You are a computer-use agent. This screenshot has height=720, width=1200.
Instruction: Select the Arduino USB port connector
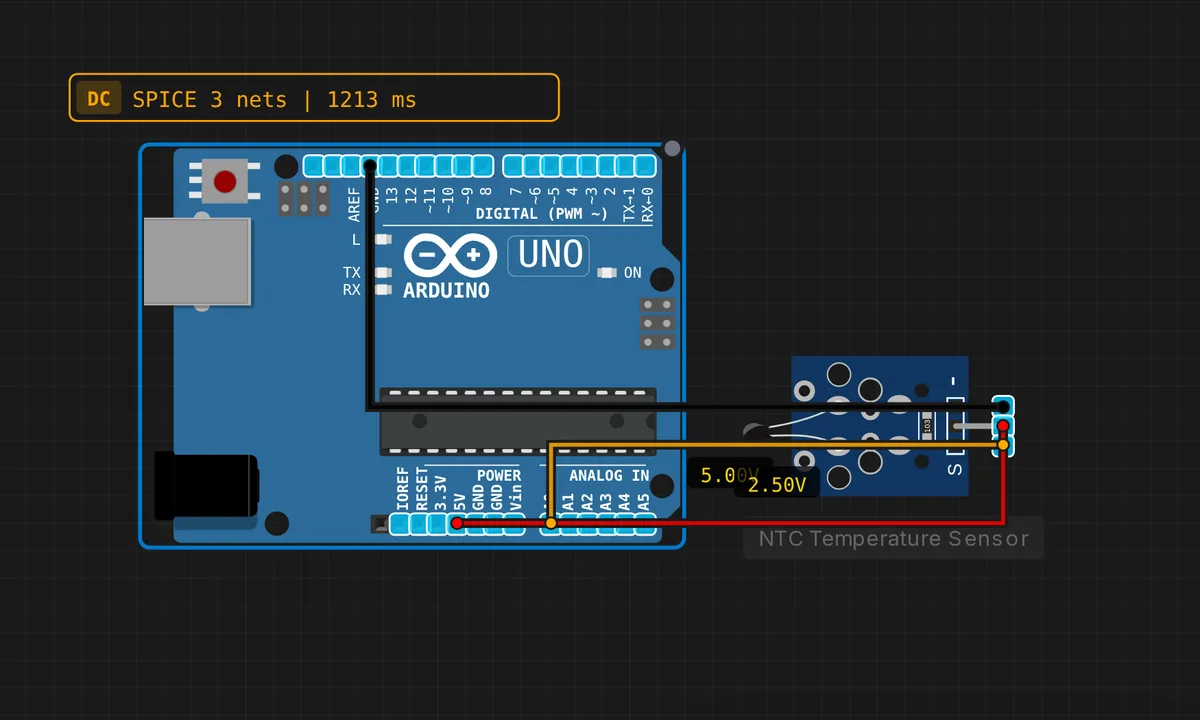197,261
